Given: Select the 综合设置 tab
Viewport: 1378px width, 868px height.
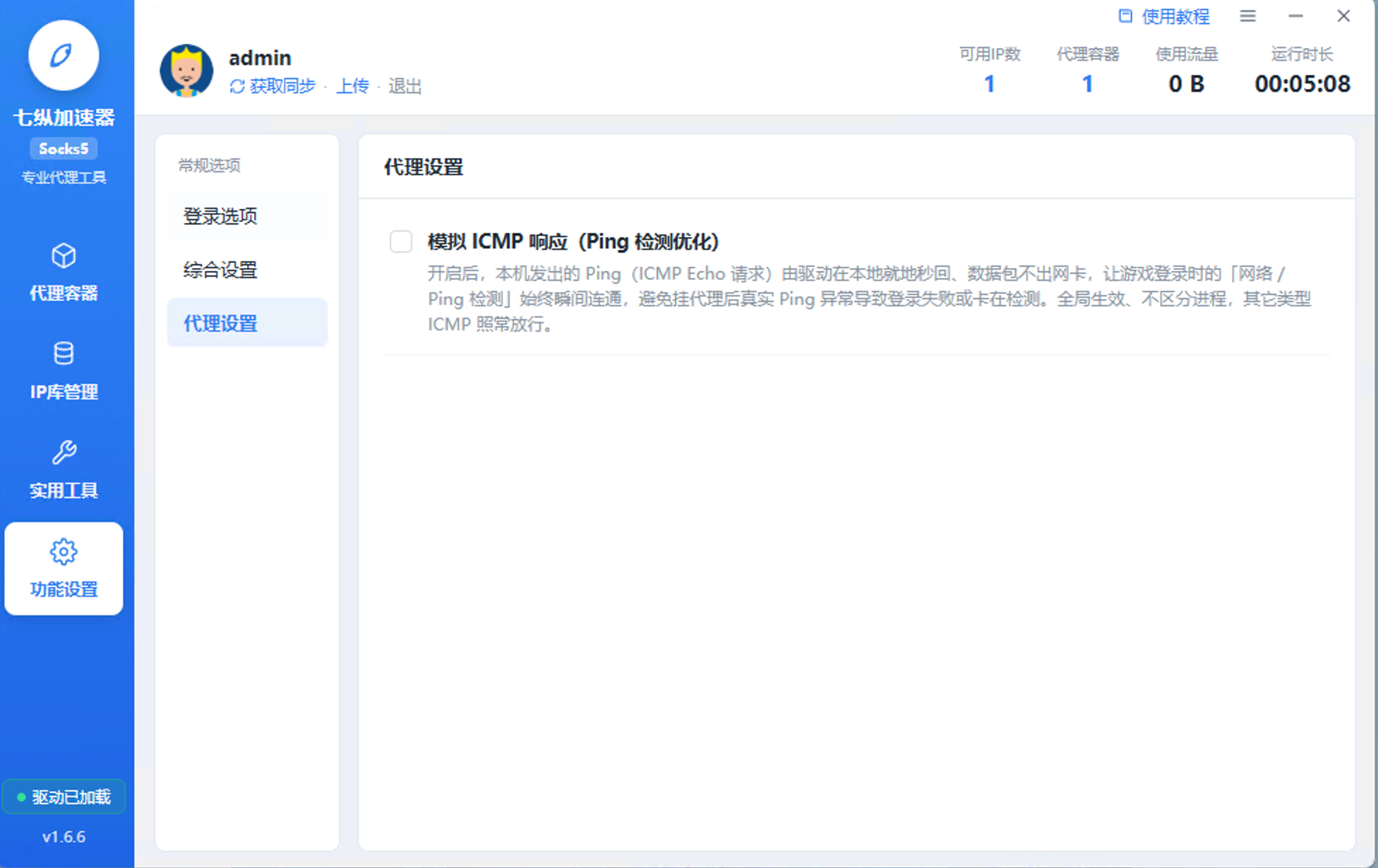Looking at the screenshot, I should click(x=247, y=270).
